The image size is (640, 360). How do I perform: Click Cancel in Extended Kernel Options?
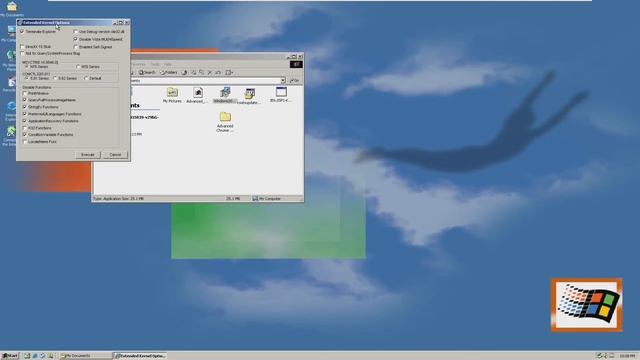coord(115,155)
